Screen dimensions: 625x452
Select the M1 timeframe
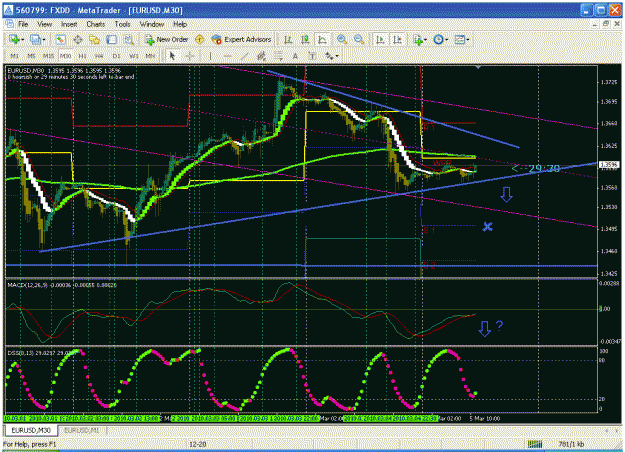(x=14, y=56)
